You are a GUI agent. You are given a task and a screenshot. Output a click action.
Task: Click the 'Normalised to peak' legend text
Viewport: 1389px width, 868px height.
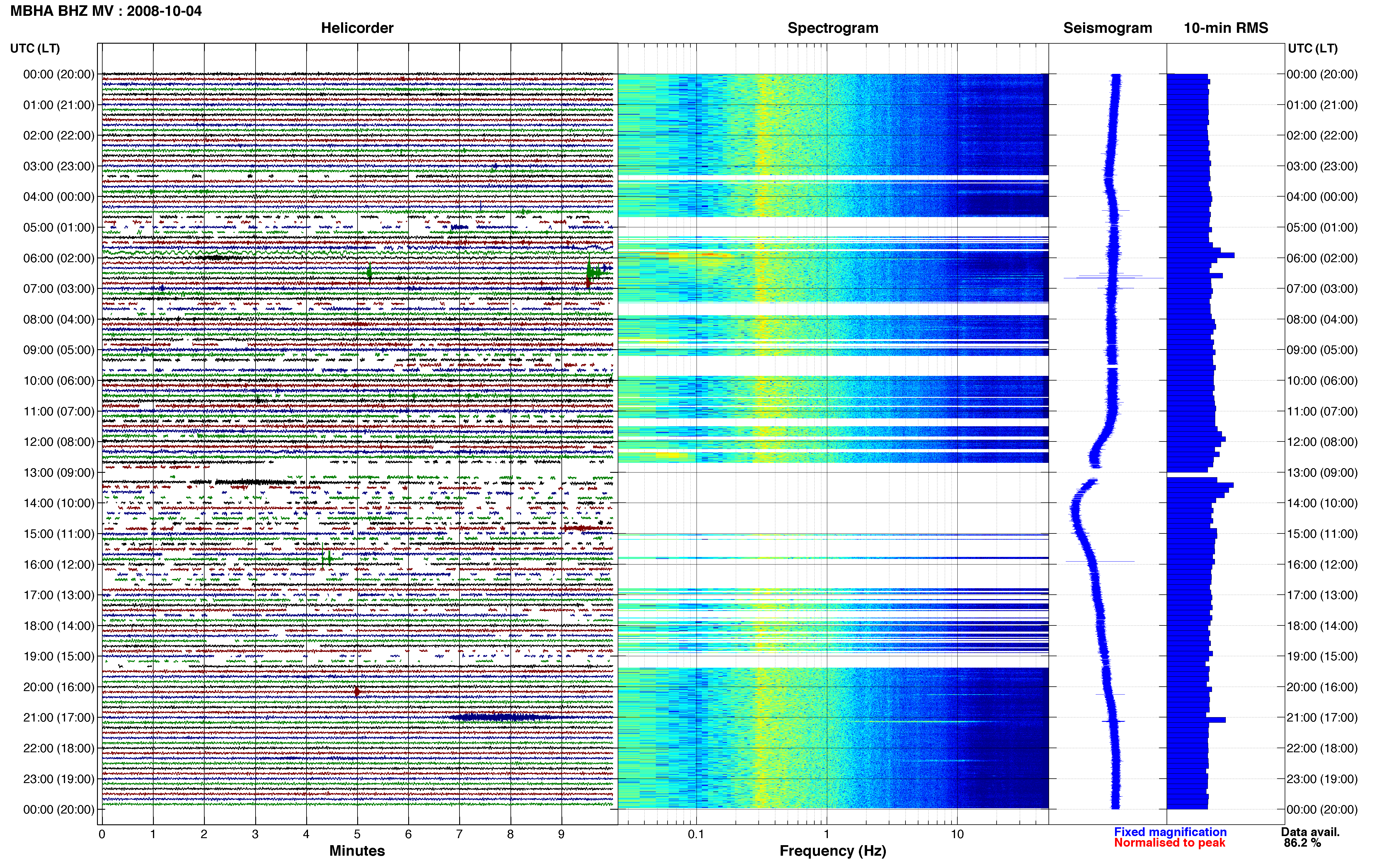pyautogui.click(x=1169, y=843)
